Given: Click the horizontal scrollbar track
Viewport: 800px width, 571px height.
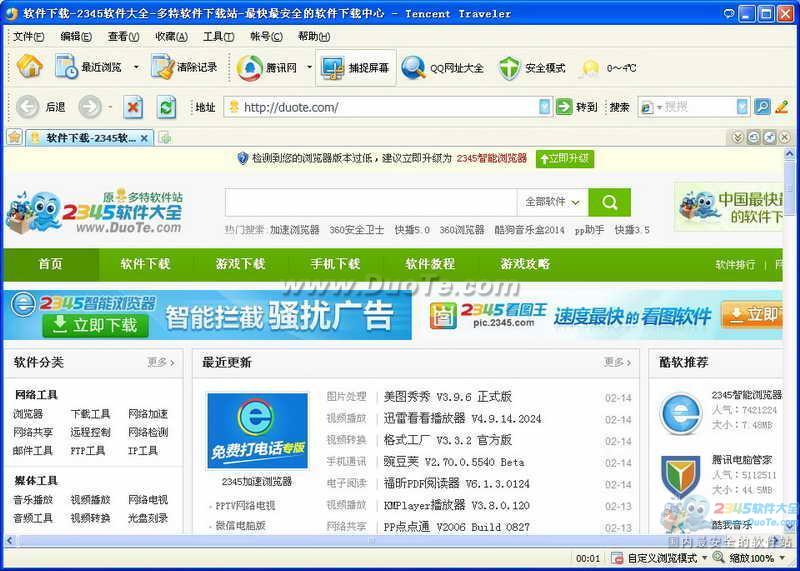Looking at the screenshot, I should pos(393,540).
